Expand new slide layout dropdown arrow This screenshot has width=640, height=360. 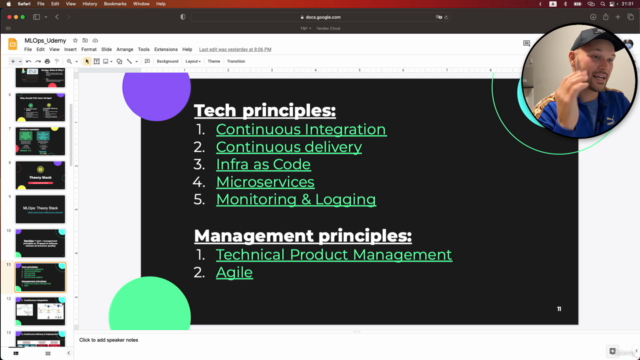[20, 62]
